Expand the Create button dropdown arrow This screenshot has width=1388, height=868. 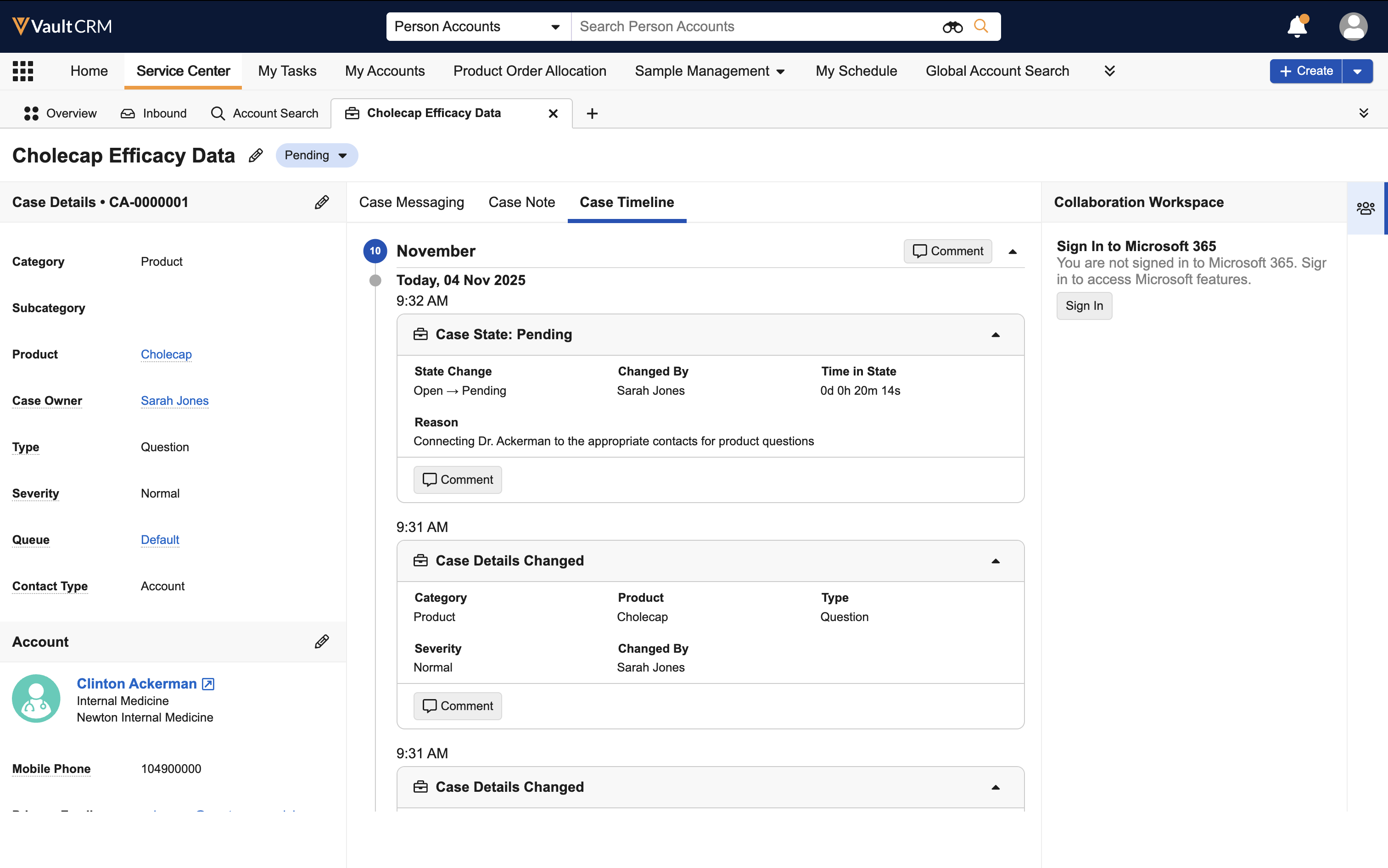(x=1357, y=71)
